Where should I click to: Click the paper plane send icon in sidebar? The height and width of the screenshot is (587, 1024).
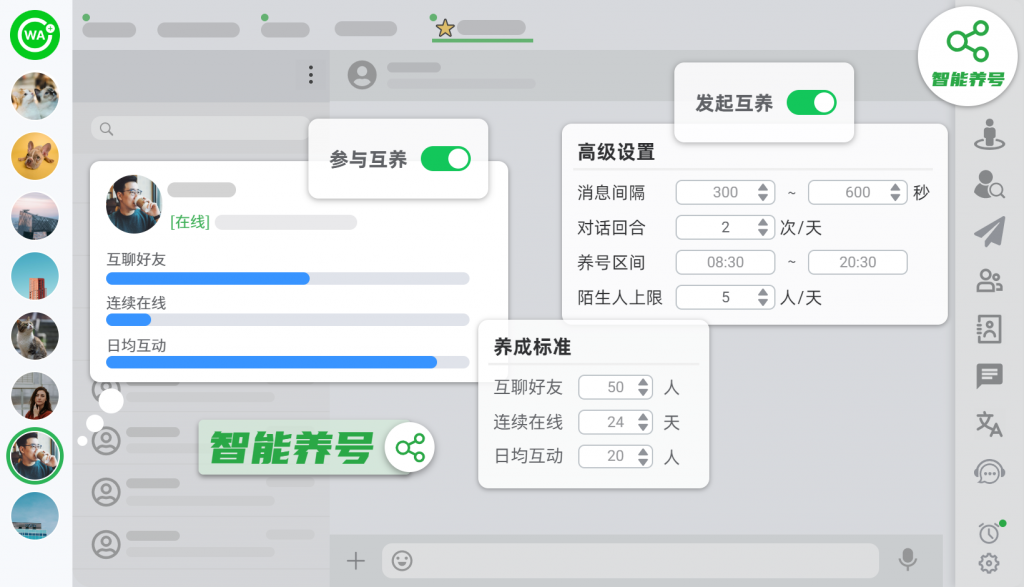click(x=989, y=232)
